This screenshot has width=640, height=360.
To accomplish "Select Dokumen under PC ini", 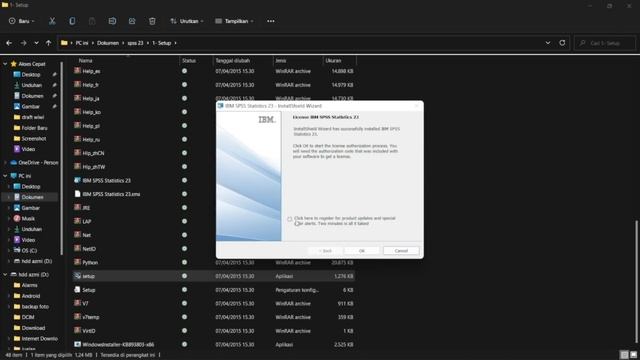I will pos(32,197).
